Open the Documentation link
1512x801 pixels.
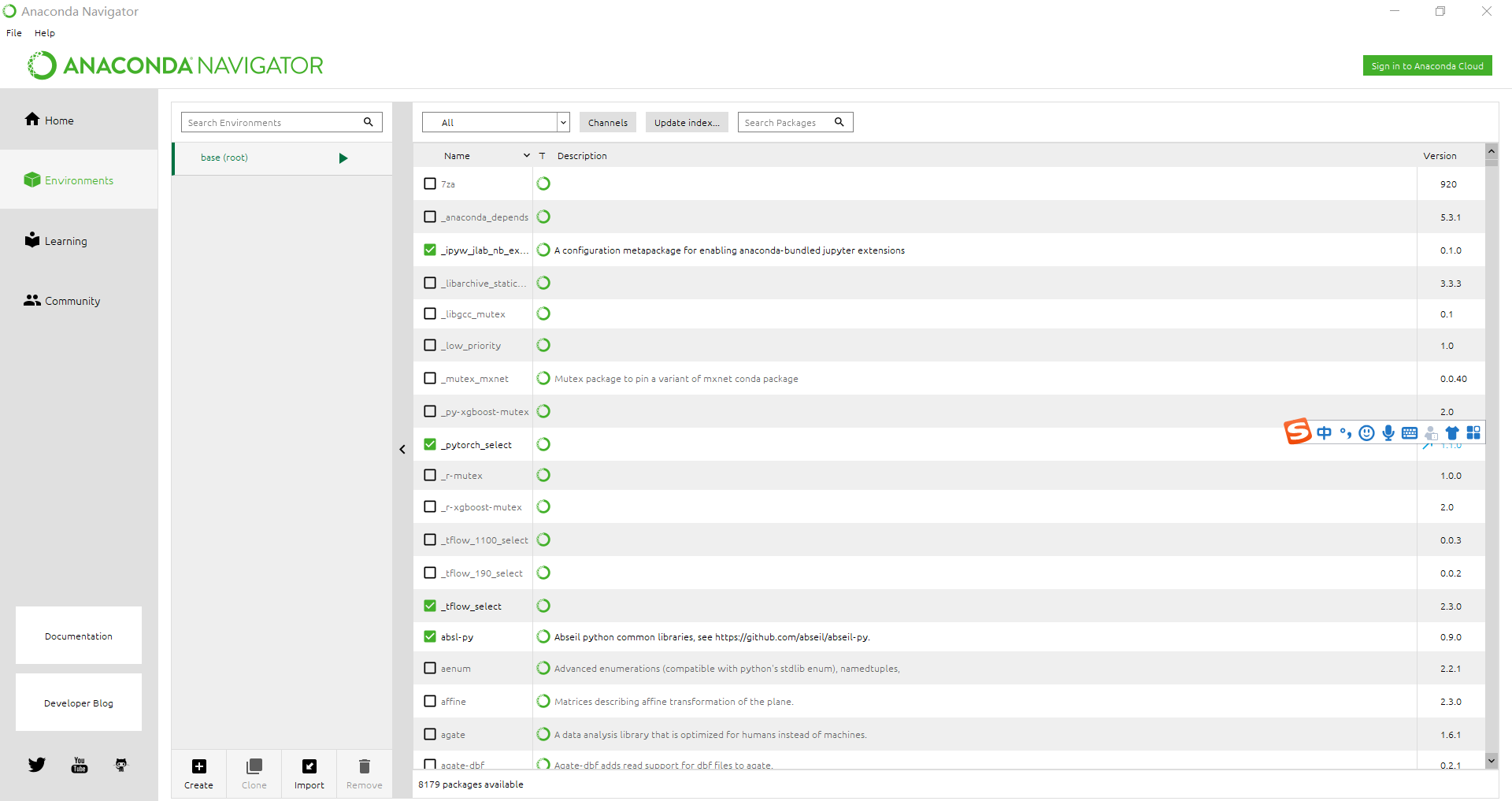click(79, 636)
